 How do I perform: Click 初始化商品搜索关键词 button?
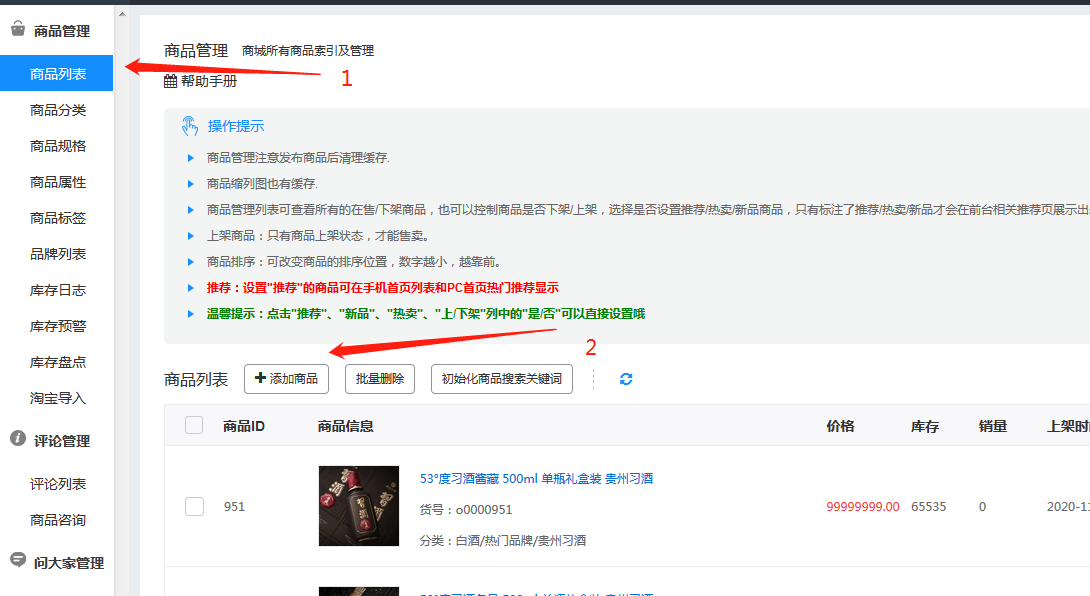[x=501, y=379]
